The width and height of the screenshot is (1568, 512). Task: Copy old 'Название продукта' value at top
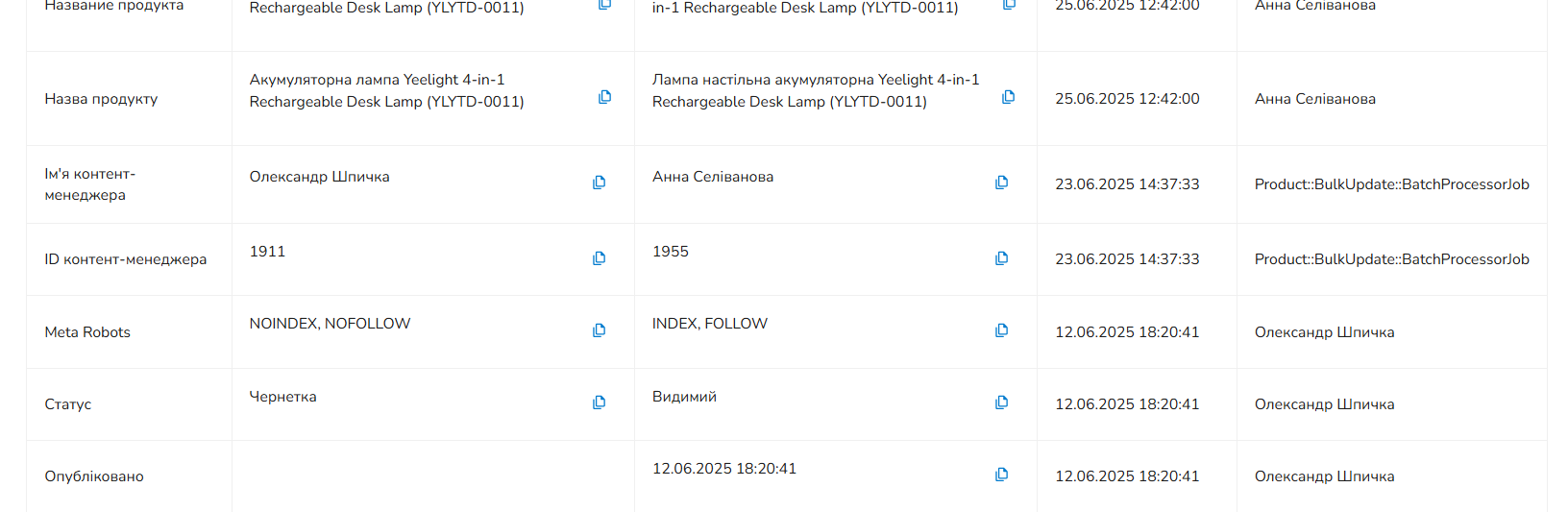[x=604, y=4]
